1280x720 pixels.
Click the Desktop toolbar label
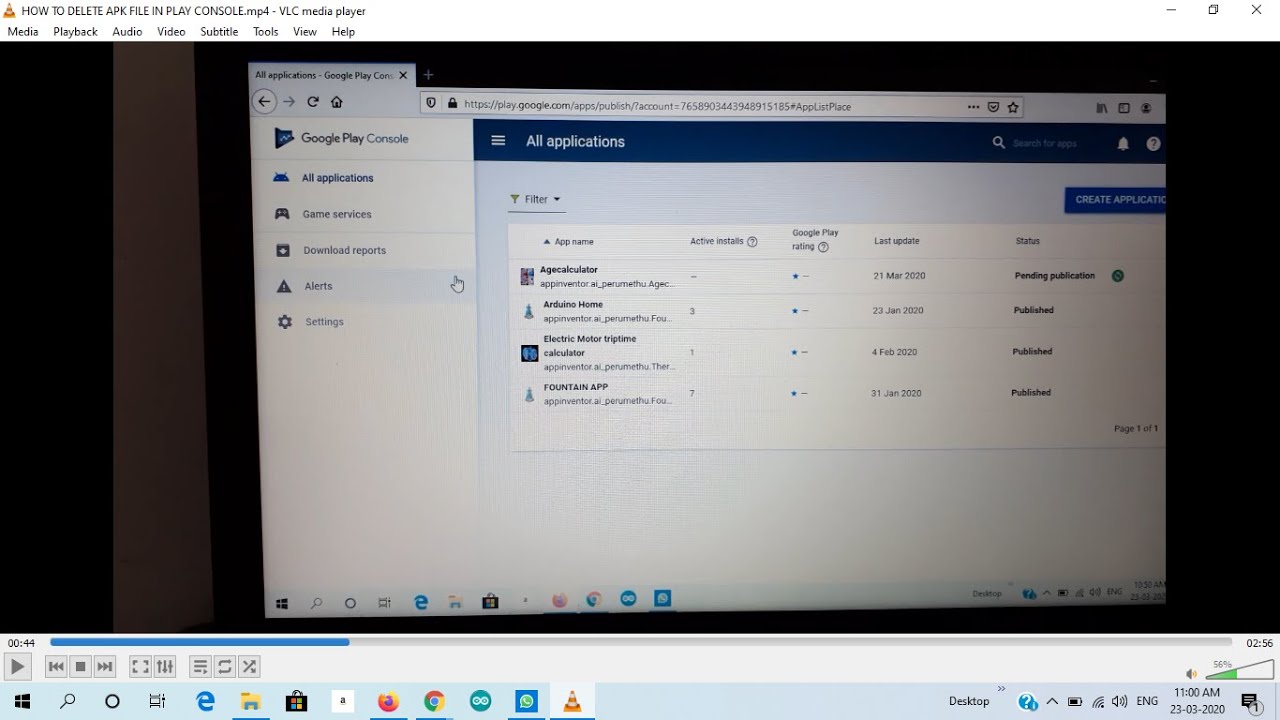coord(969,701)
